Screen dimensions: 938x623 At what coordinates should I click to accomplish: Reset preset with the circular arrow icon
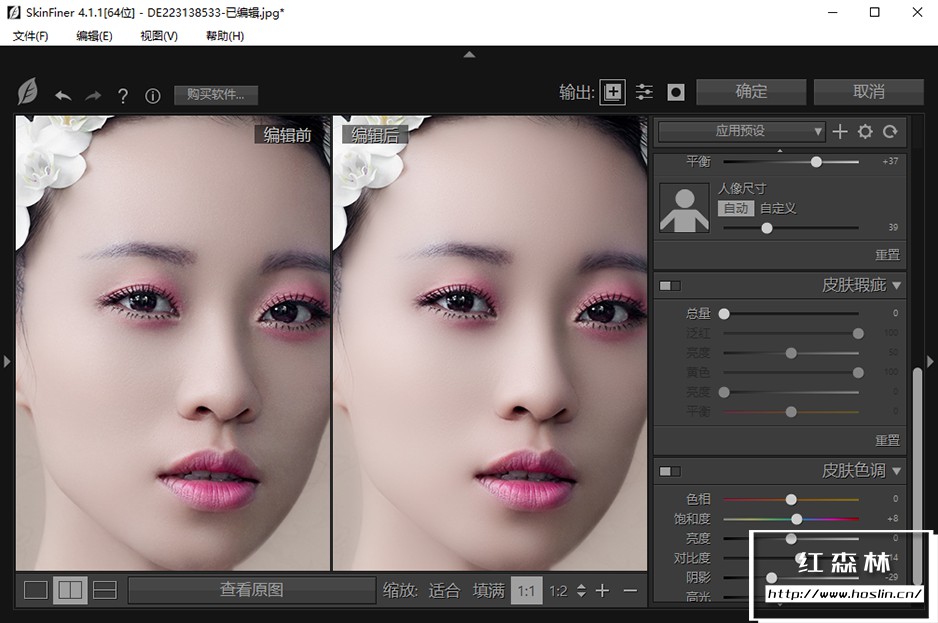(x=890, y=132)
